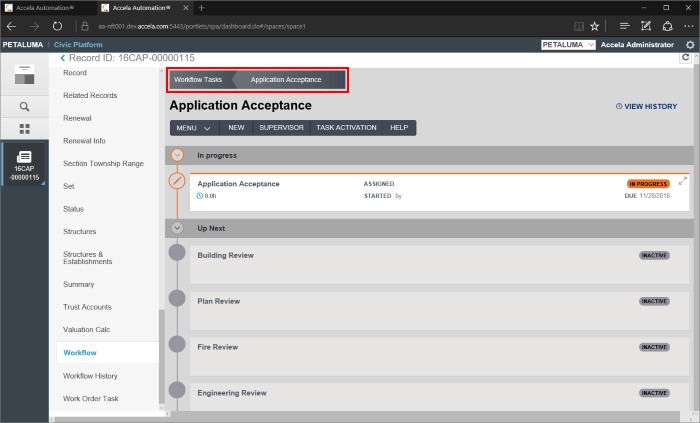
Task: Click the search magnifier icon in sidebar
Action: (24, 105)
